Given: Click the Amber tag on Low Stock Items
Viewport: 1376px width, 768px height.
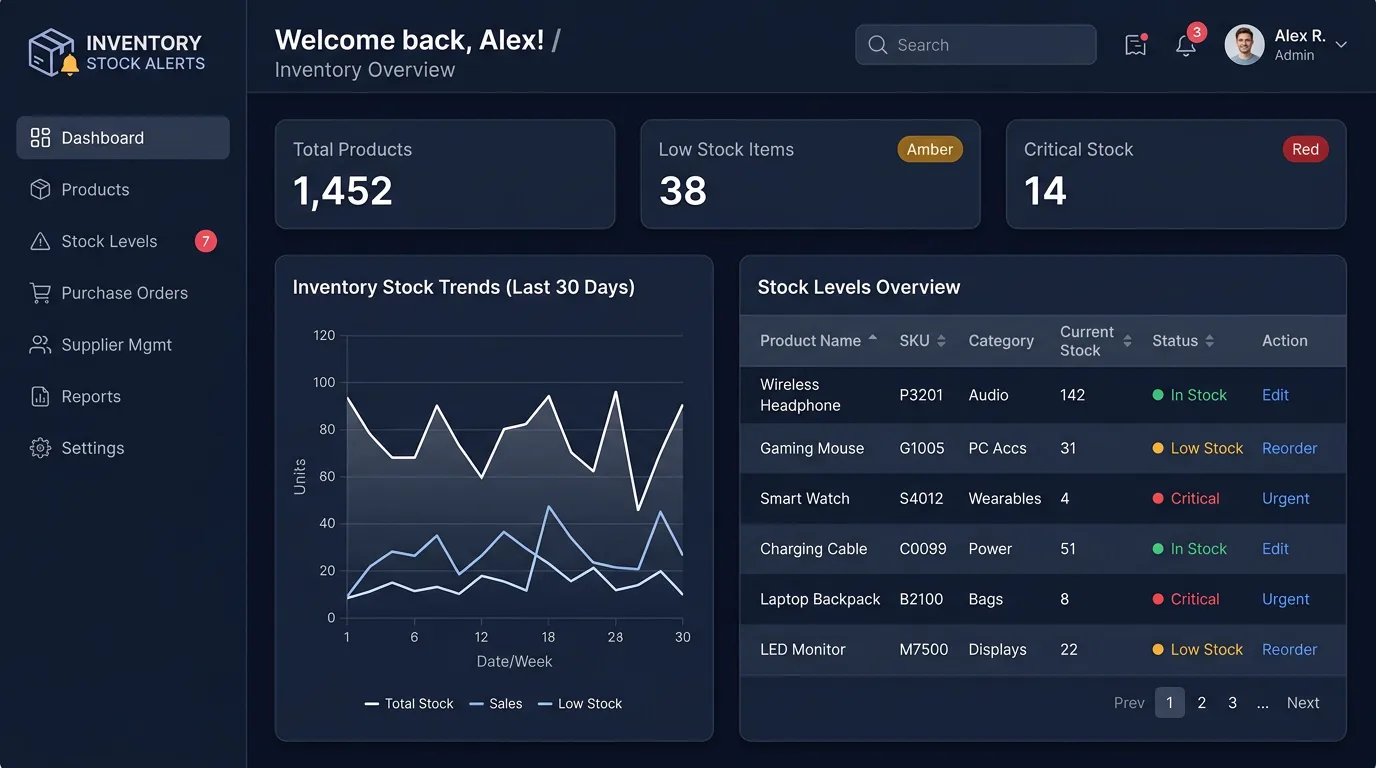Looking at the screenshot, I should pos(930,149).
